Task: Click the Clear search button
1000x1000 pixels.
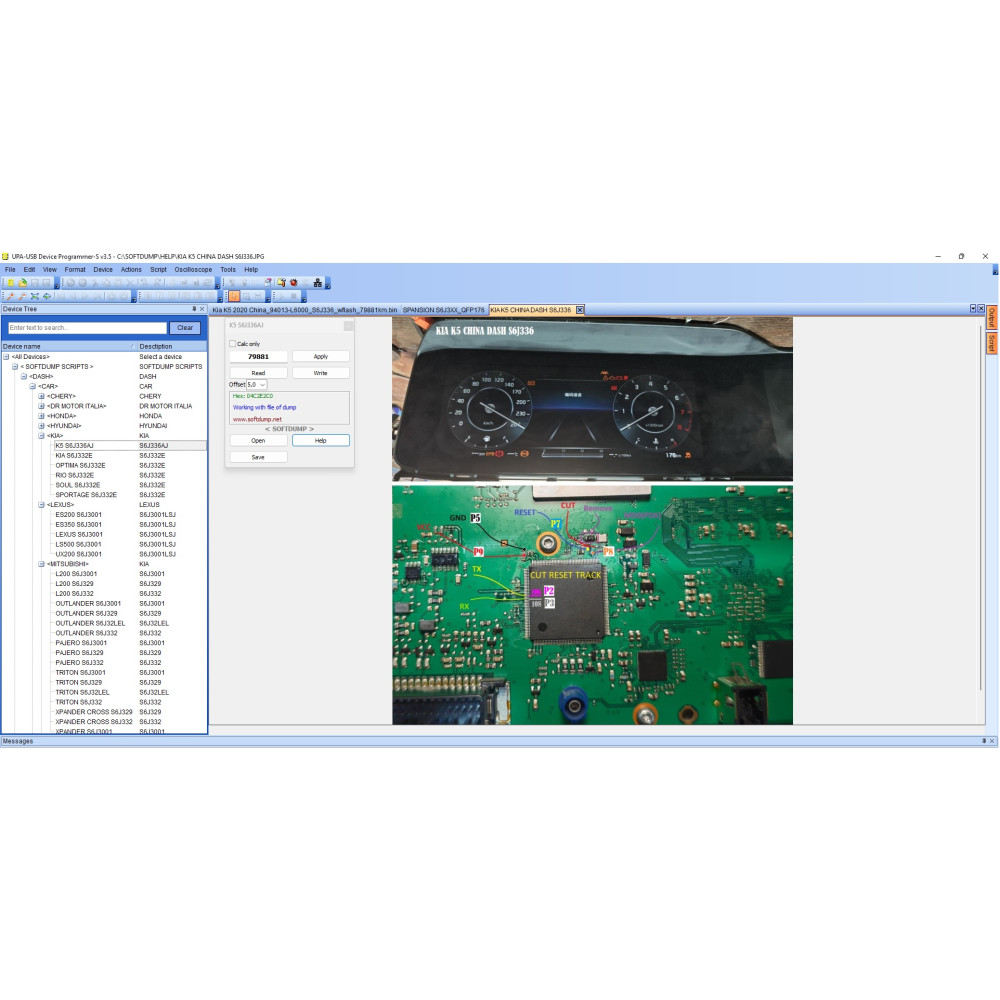Action: click(x=185, y=328)
